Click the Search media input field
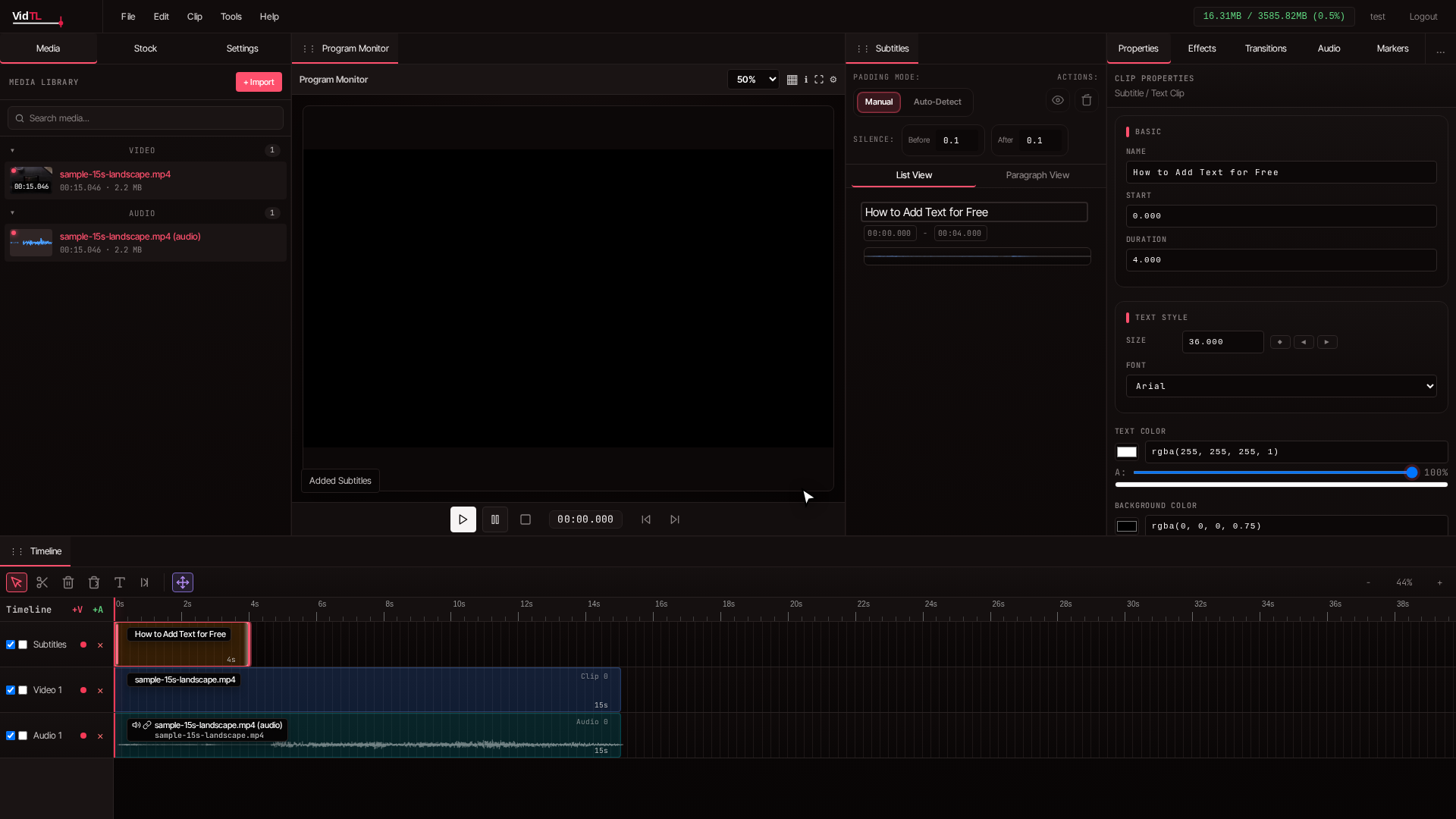Image resolution: width=1456 pixels, height=819 pixels. 146,118
